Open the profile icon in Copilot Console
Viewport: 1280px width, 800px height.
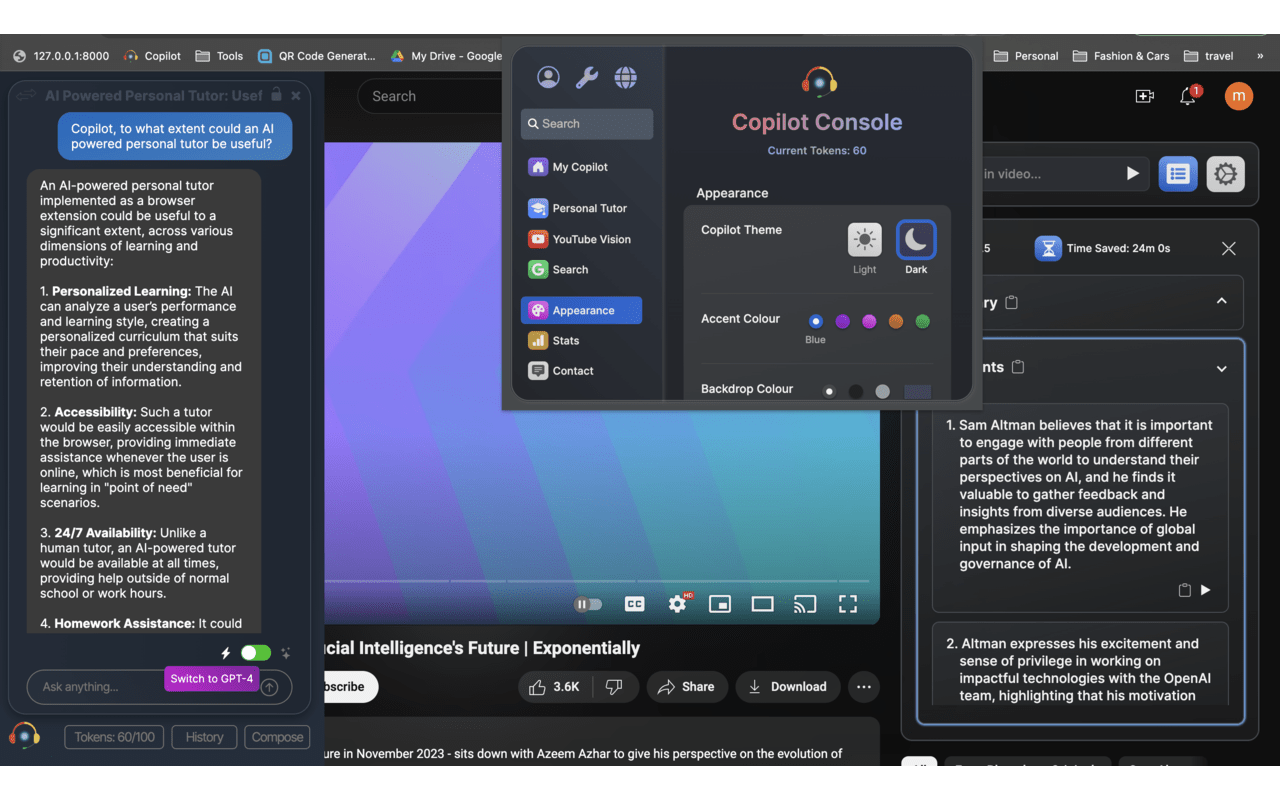pos(548,77)
